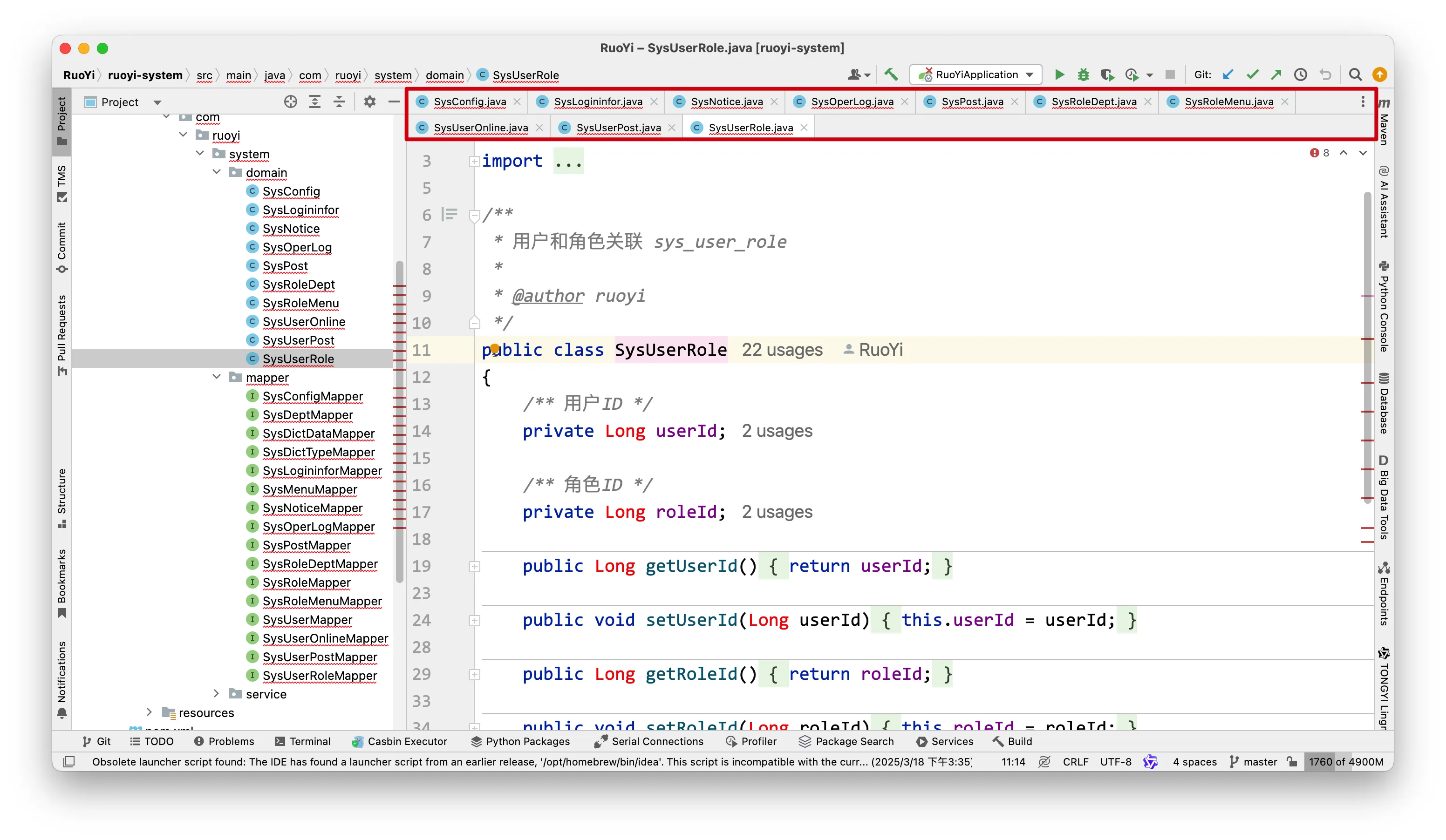The width and height of the screenshot is (1446, 840).
Task: Open Project panel gear options
Action: click(x=369, y=102)
